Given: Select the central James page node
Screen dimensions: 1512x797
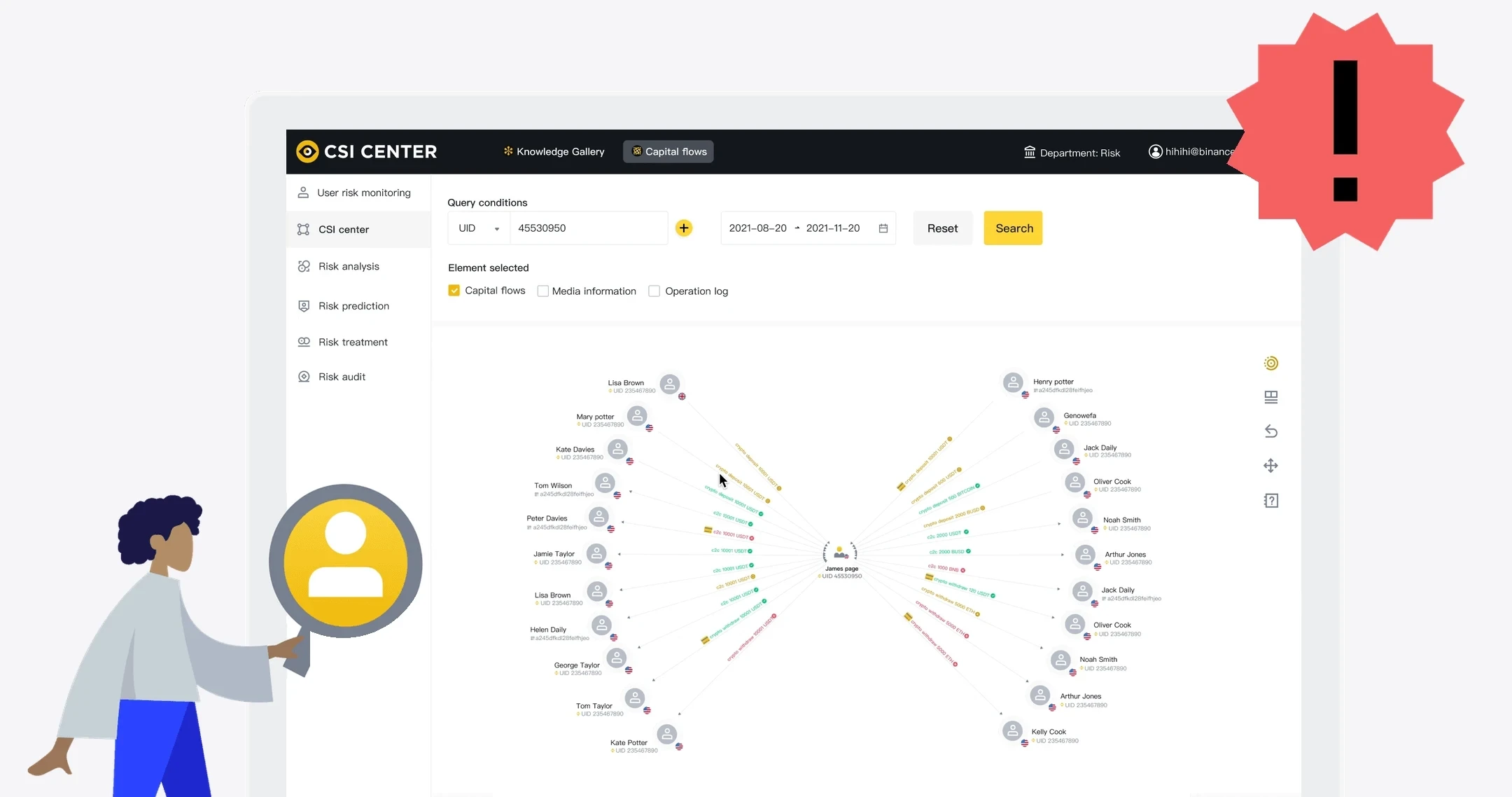Looking at the screenshot, I should pyautogui.click(x=840, y=553).
